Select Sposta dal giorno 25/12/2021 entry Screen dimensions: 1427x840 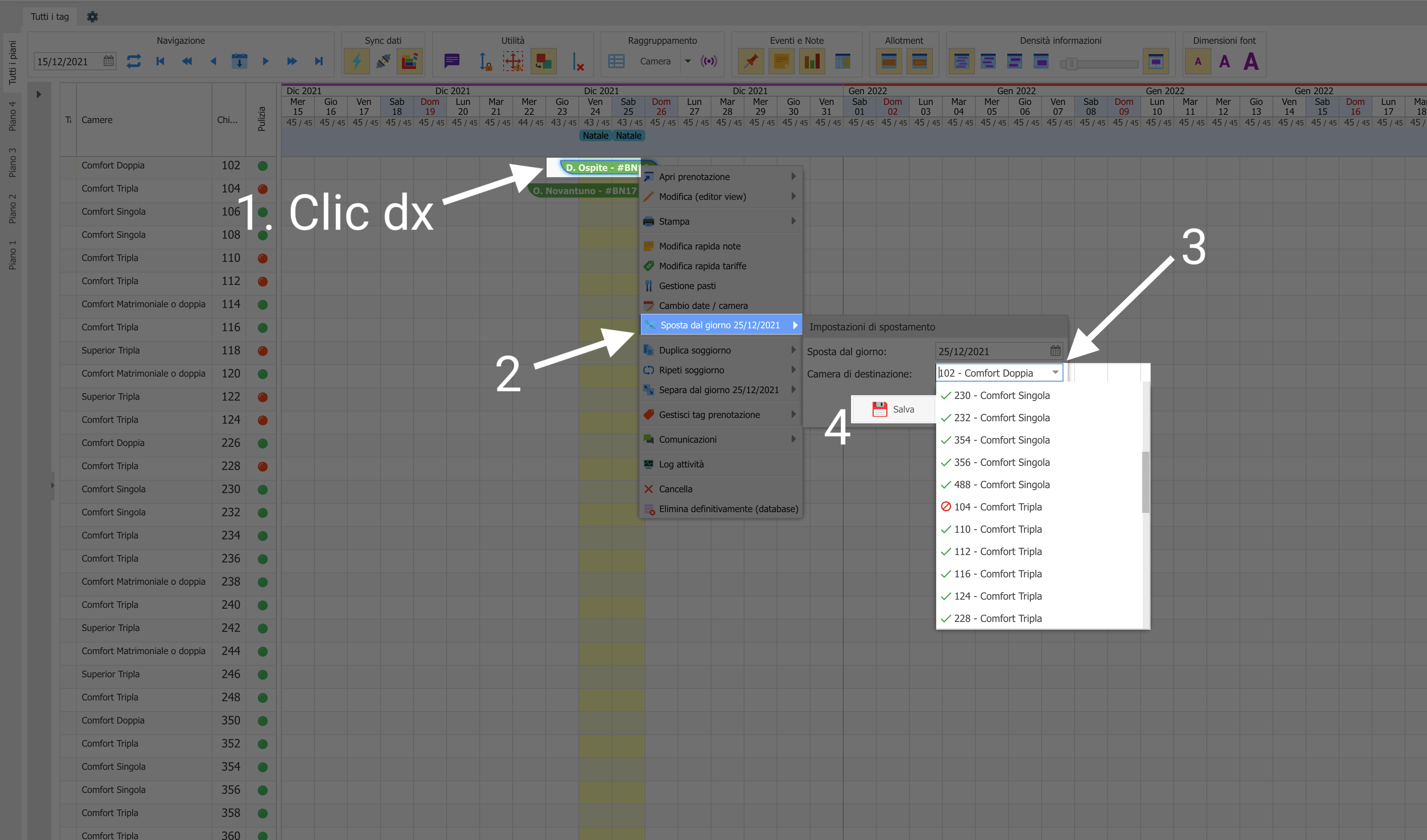[721, 325]
